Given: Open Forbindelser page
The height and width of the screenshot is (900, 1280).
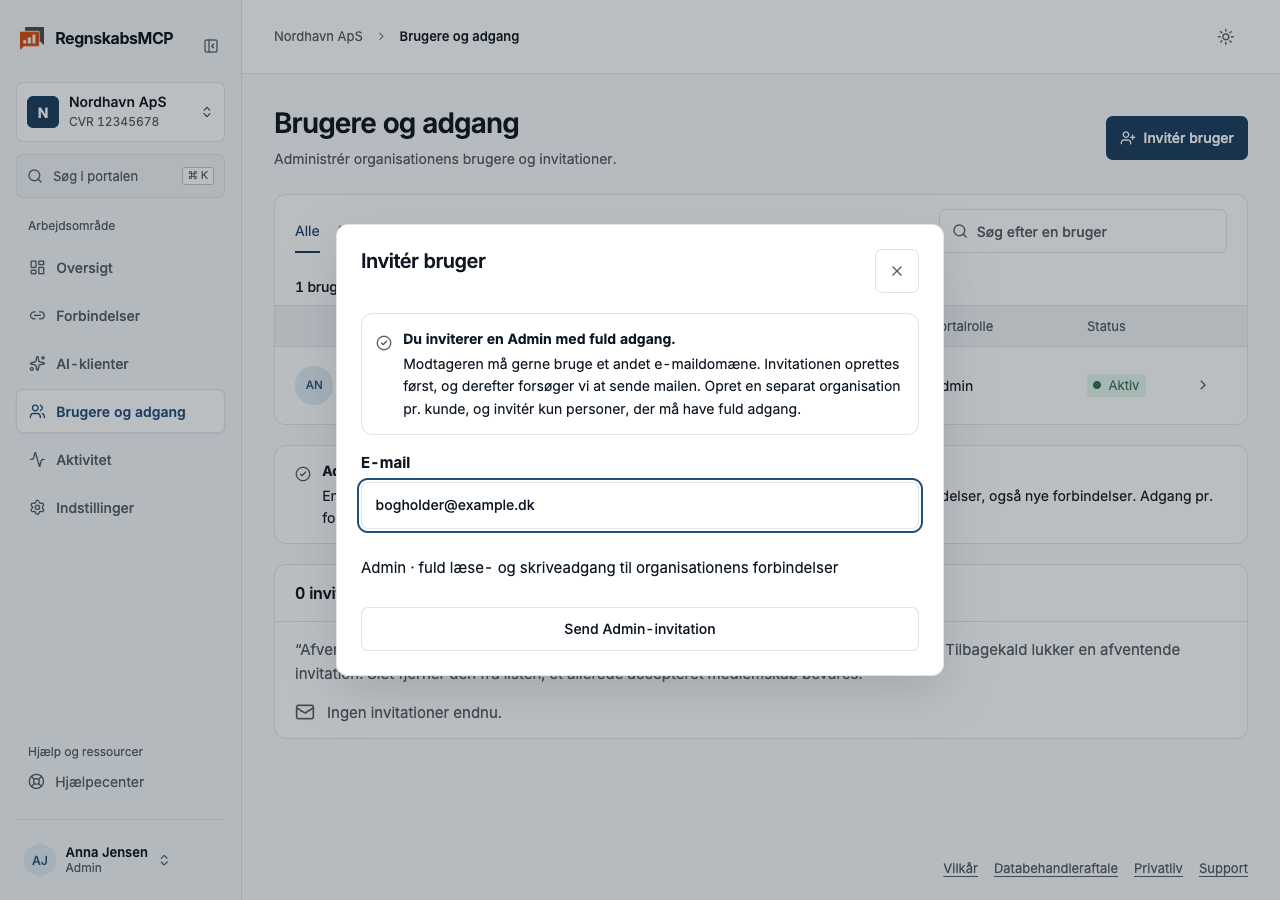Looking at the screenshot, I should tap(120, 316).
